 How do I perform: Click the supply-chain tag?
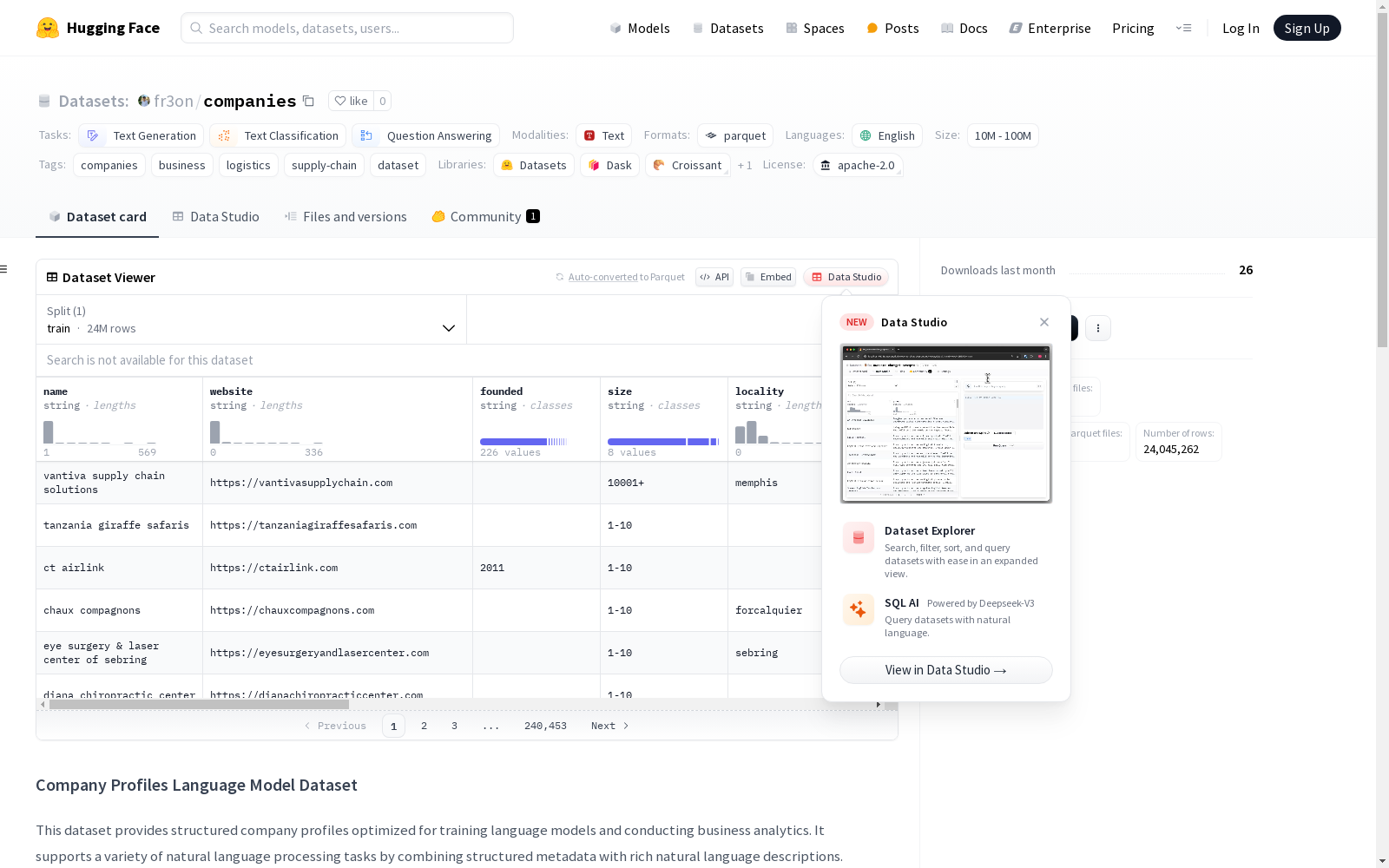tap(324, 165)
